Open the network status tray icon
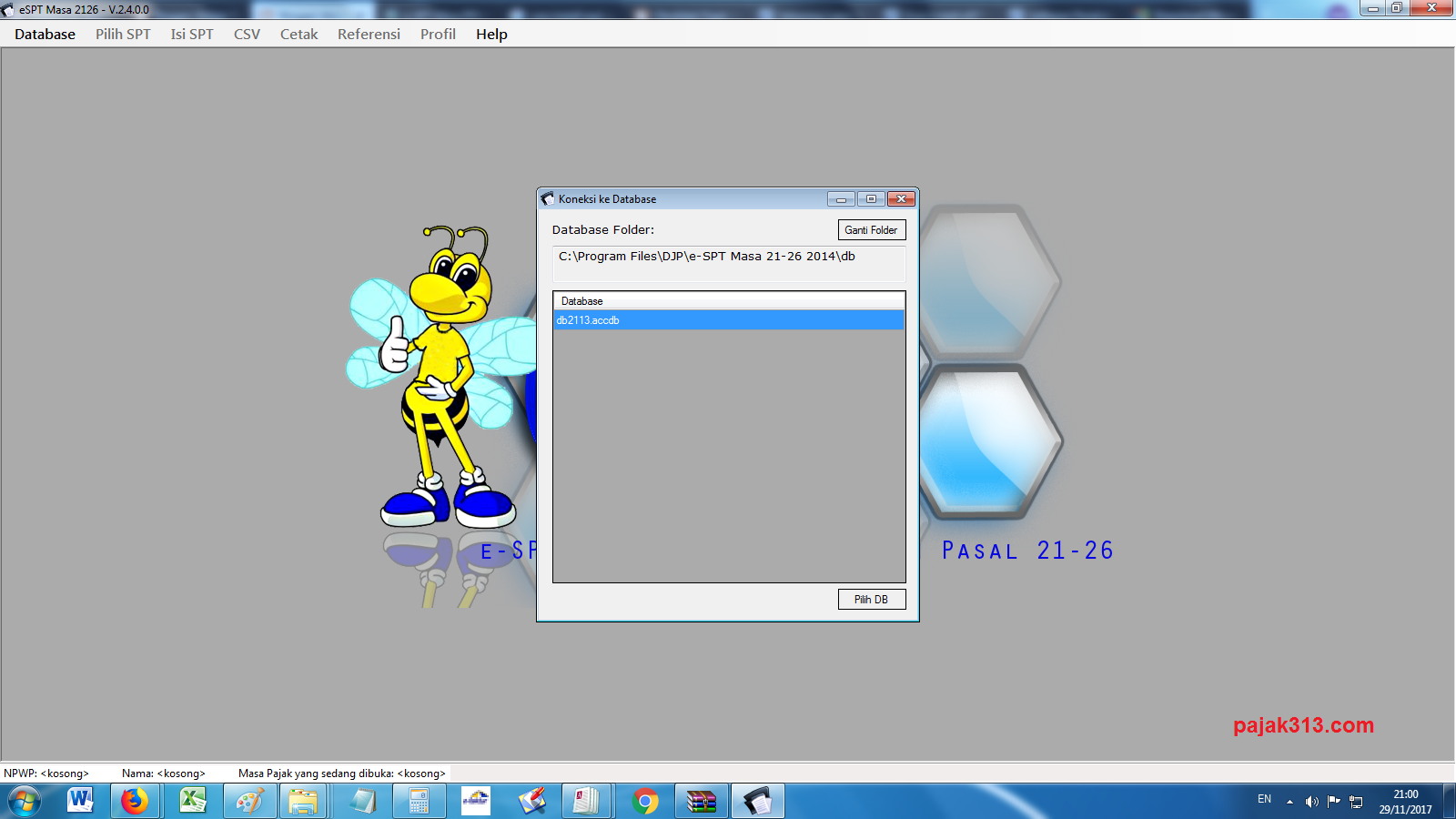1456x819 pixels. pyautogui.click(x=1356, y=802)
